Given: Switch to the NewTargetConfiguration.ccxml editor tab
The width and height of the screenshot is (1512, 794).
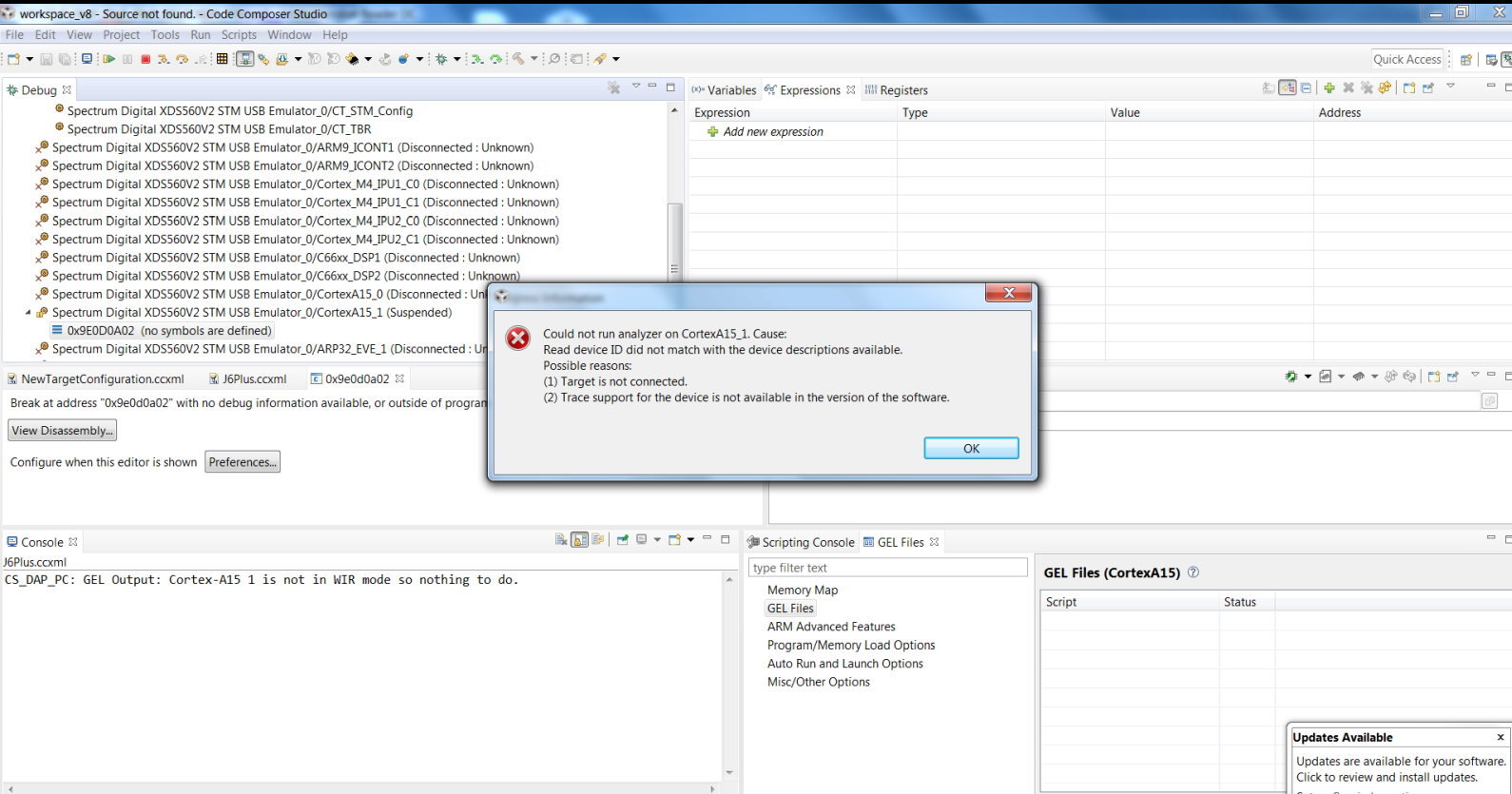Looking at the screenshot, I should tap(96, 378).
